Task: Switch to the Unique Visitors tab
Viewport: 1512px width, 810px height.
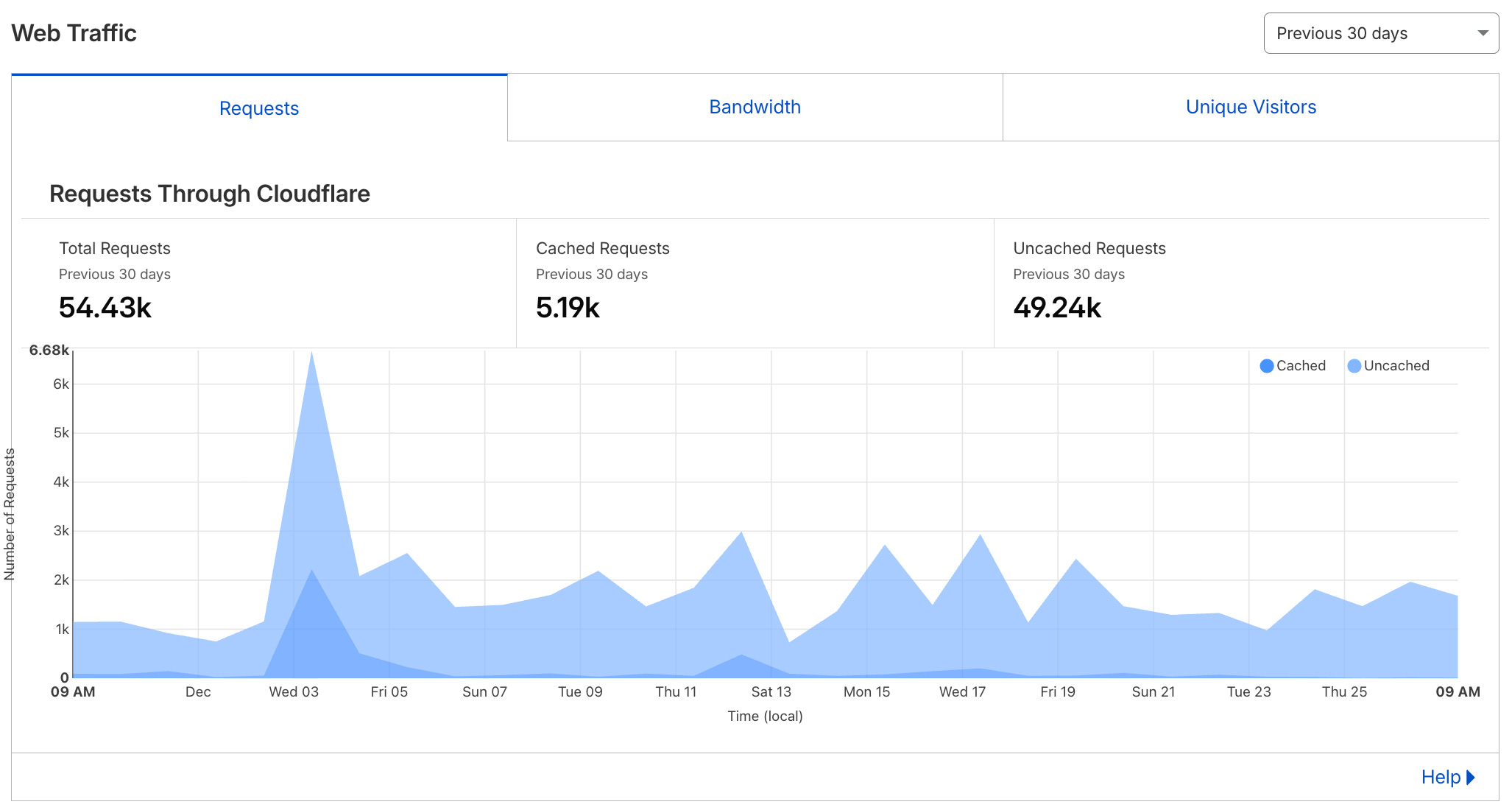Action: 1251,107
